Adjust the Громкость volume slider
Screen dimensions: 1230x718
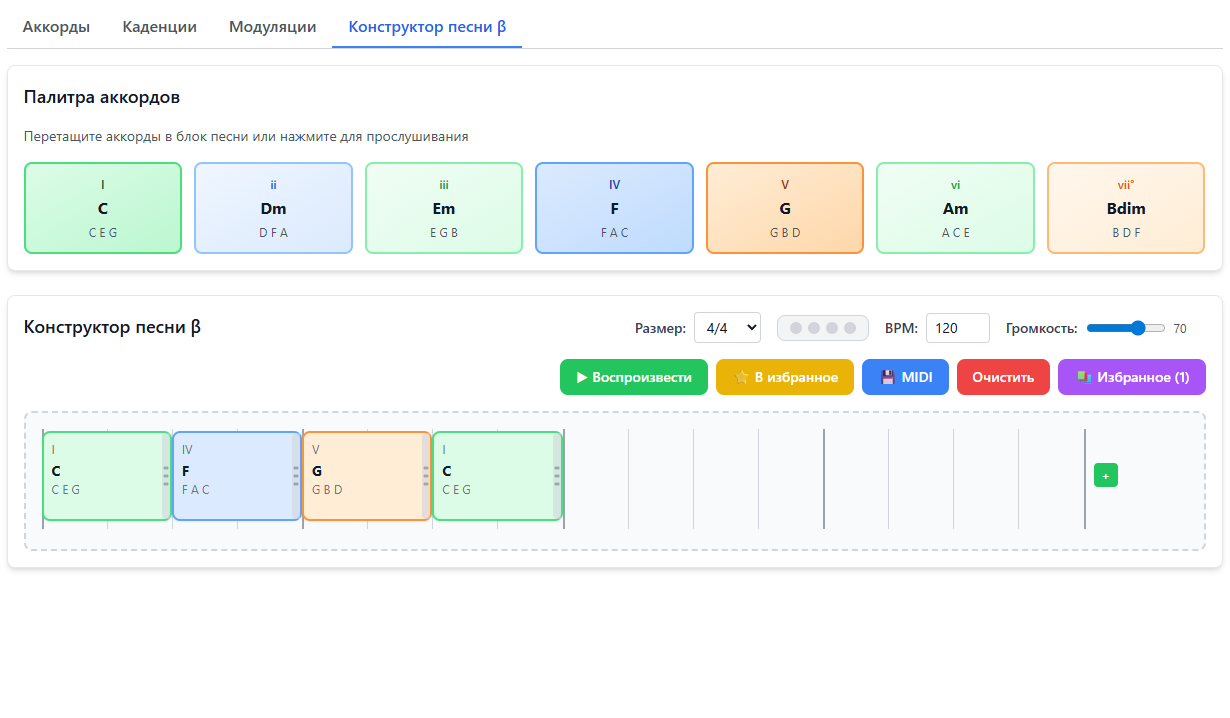1125,328
